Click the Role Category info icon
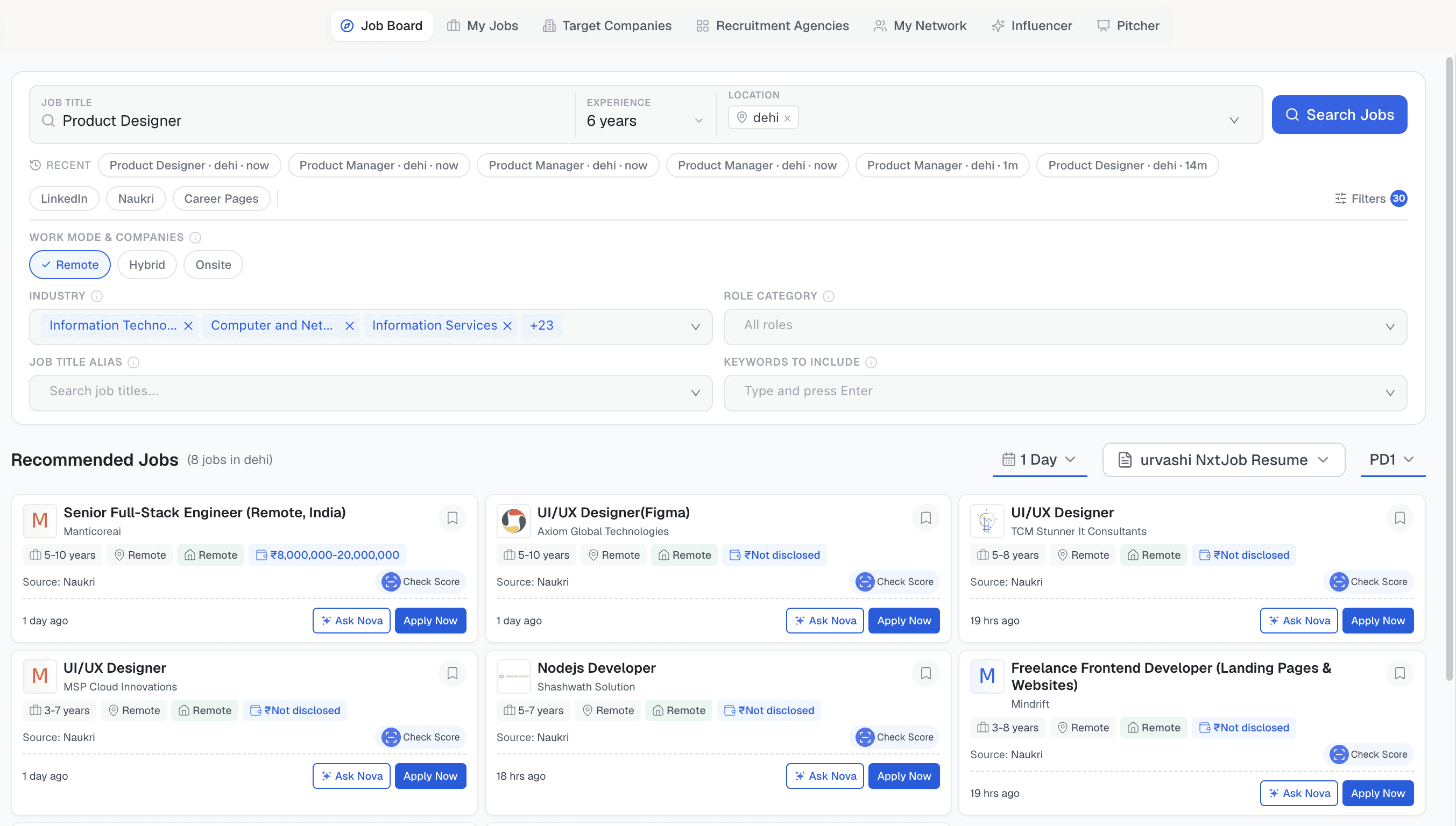 pos(829,296)
